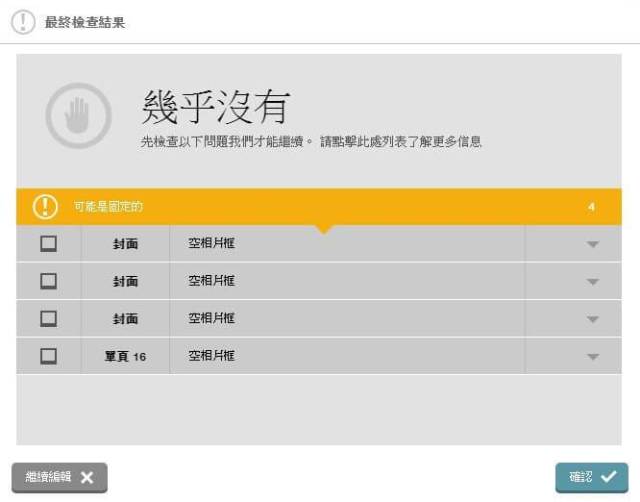Click the hand stop icon
Viewport: 640px width, 502px height.
pyautogui.click(x=78, y=116)
